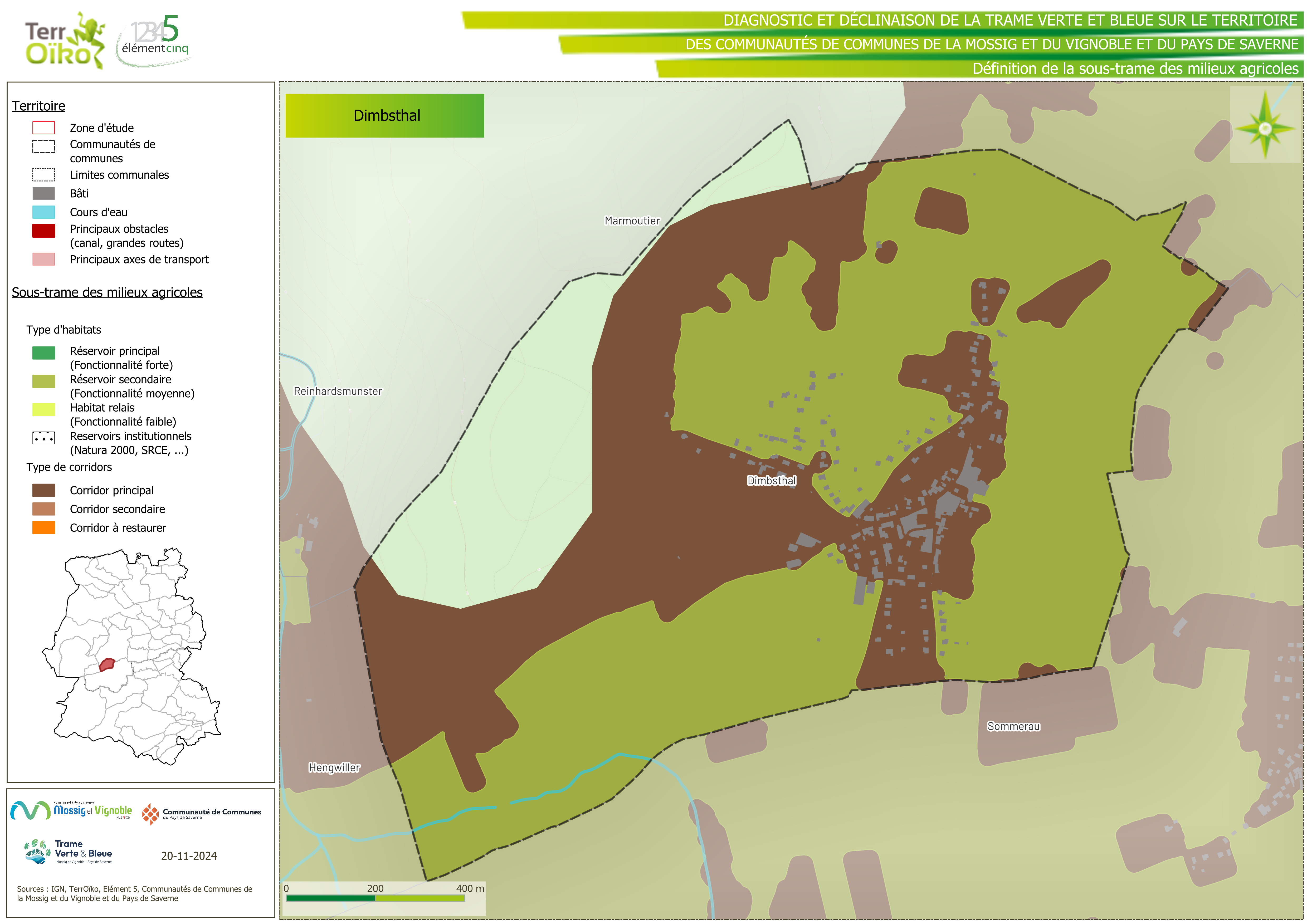1307x924 pixels.
Task: Click the Mossig et Vignoble logo
Action: click(71, 810)
